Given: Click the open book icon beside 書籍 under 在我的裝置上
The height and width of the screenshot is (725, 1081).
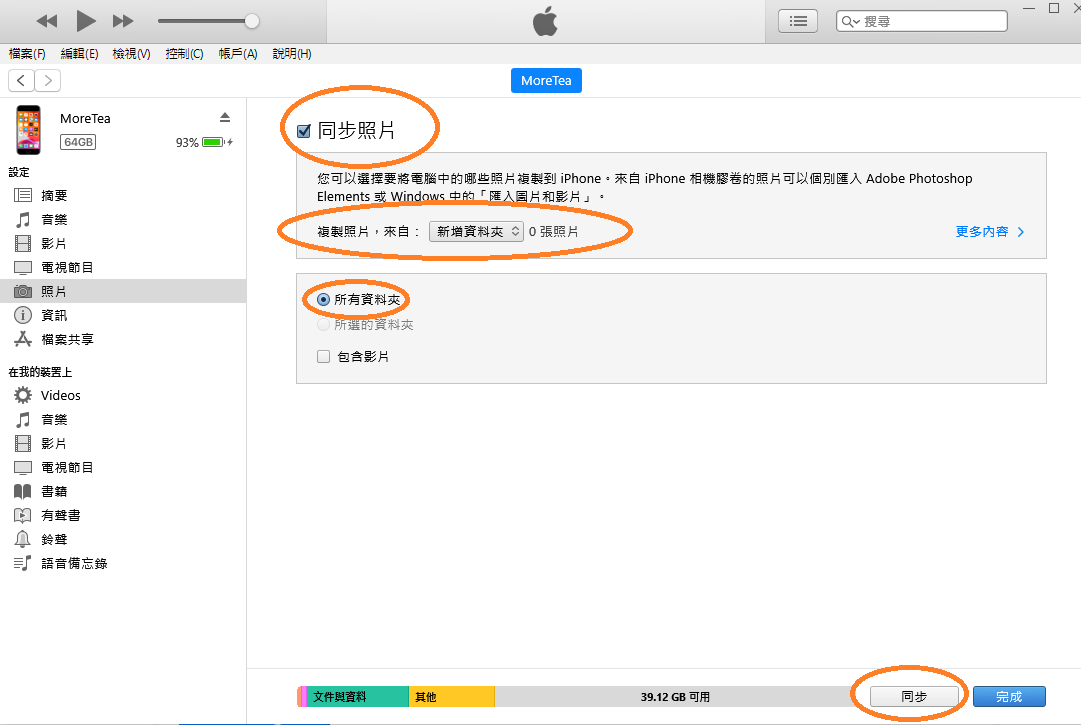Looking at the screenshot, I should click(x=23, y=491).
